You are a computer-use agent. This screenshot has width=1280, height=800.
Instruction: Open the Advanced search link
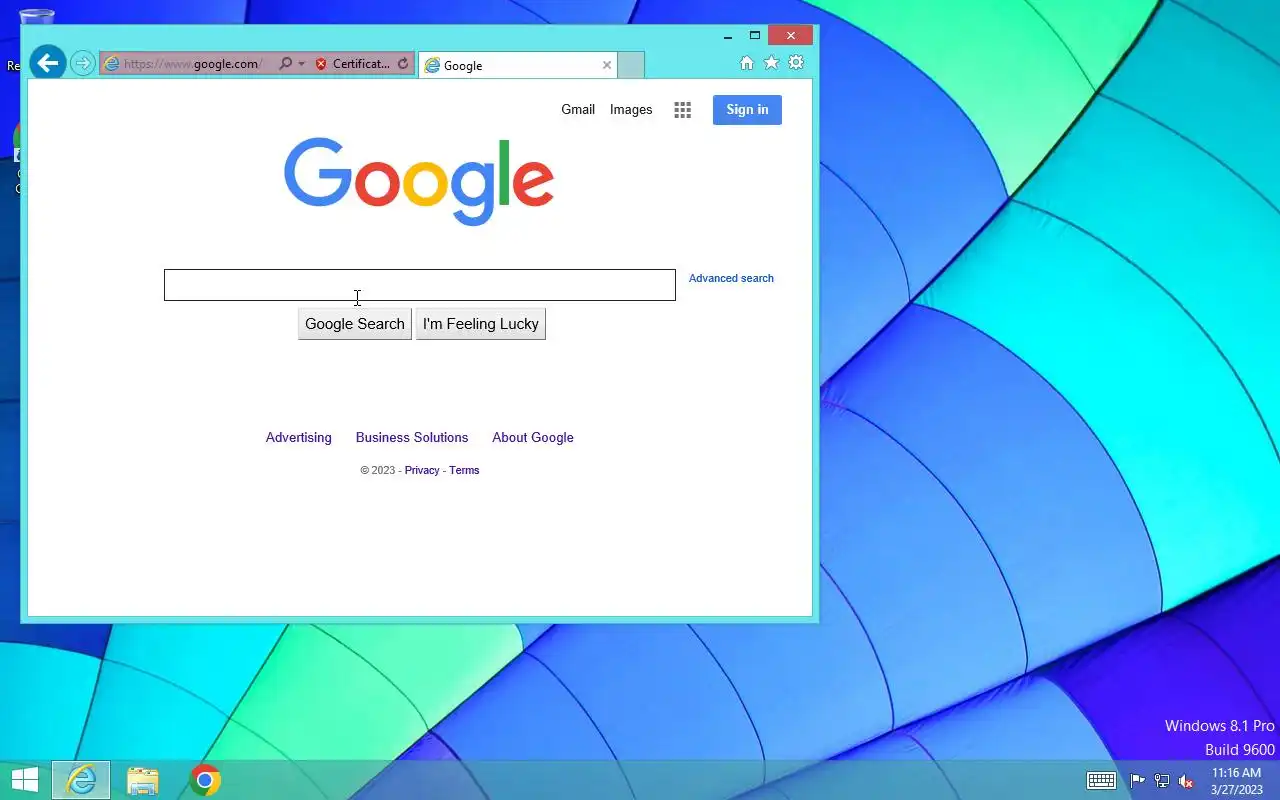(731, 278)
